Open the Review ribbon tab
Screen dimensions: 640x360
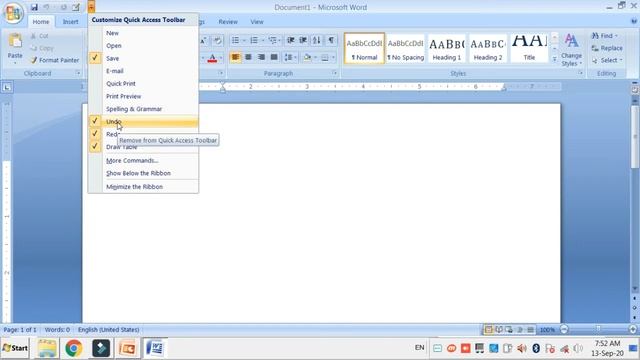pyautogui.click(x=228, y=22)
